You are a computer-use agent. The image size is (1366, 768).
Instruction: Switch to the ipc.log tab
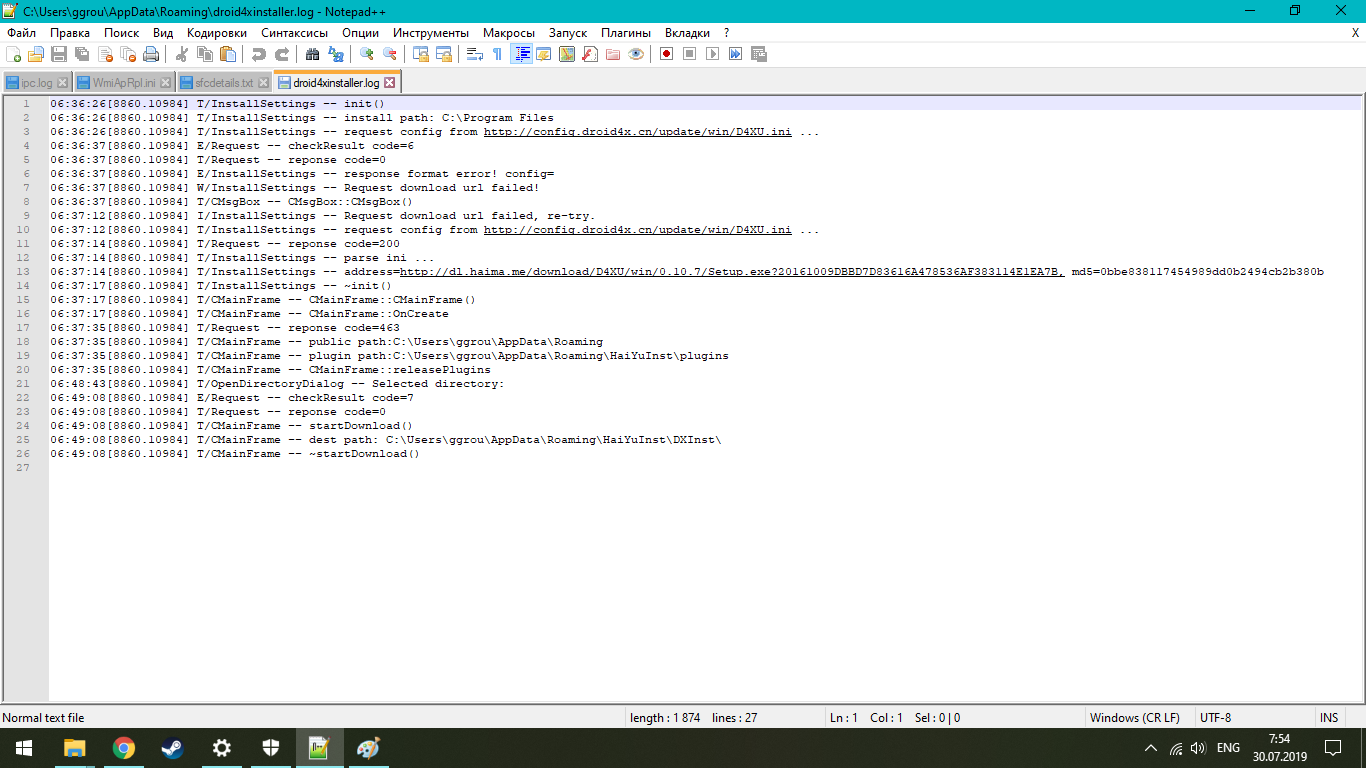click(x=36, y=83)
